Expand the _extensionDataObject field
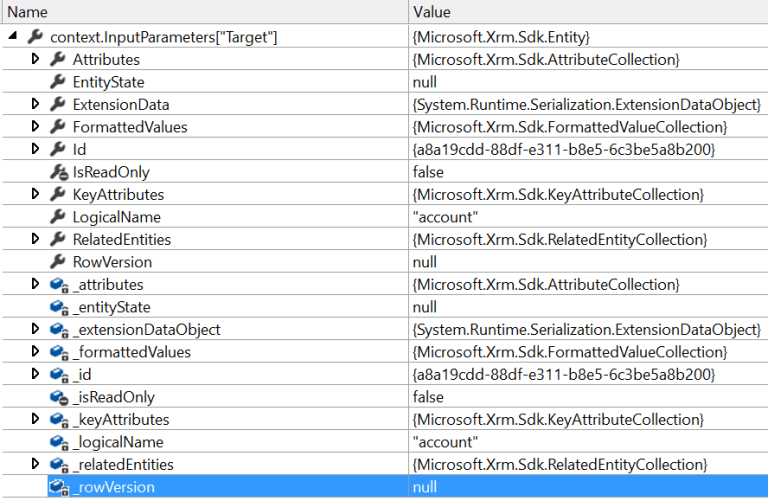Screen dimensions: 768x501 [35, 329]
